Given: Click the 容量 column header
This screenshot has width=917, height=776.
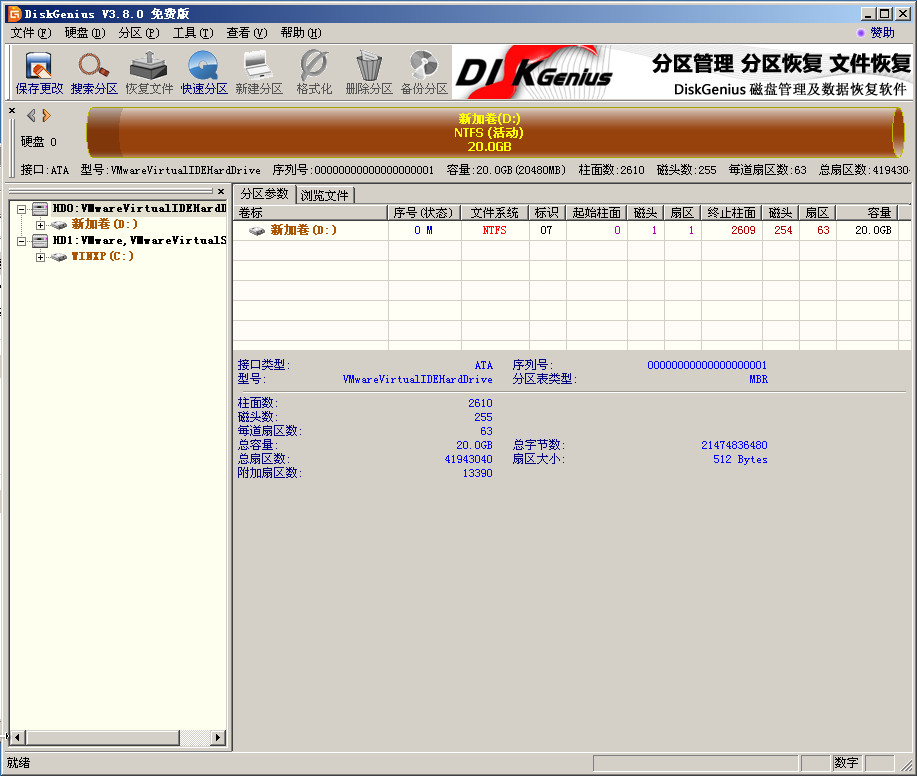Looking at the screenshot, I should (867, 213).
